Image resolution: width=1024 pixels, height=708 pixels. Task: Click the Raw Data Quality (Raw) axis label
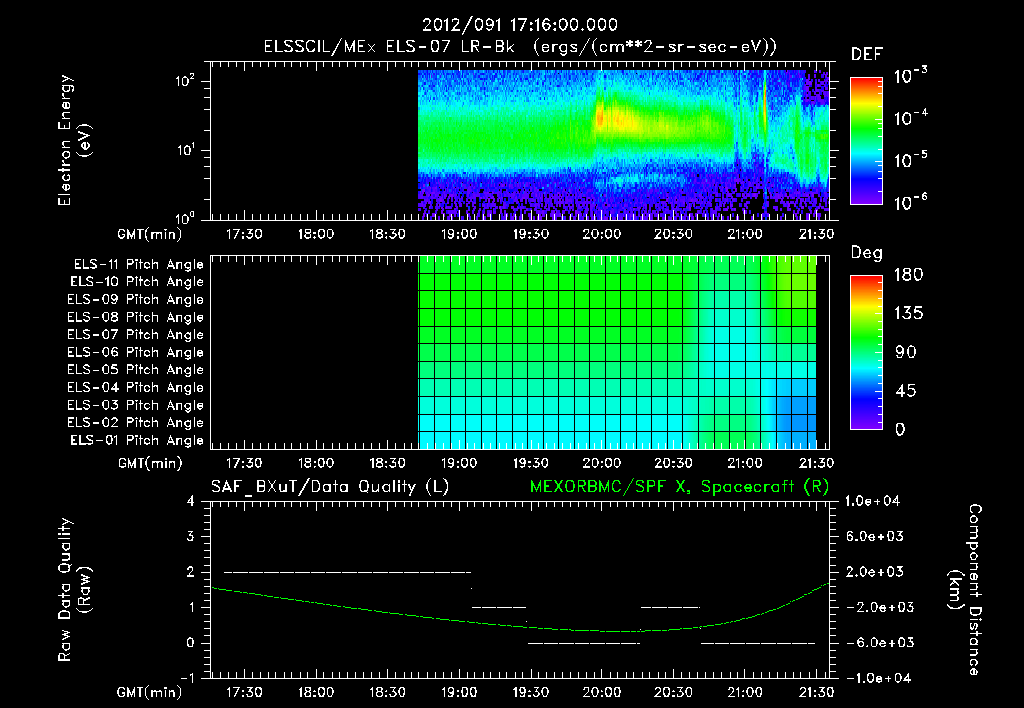tap(74, 590)
